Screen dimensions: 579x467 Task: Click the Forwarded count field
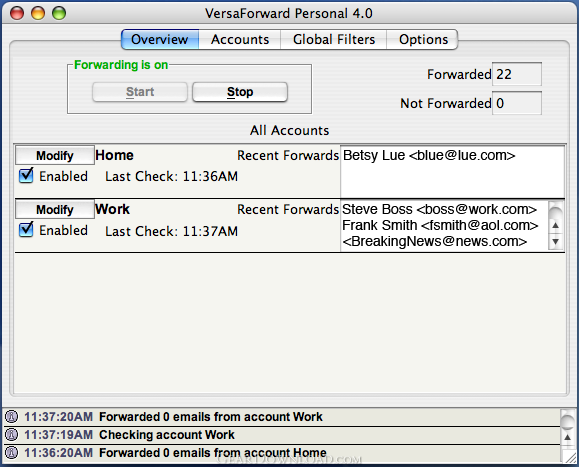[x=517, y=74]
